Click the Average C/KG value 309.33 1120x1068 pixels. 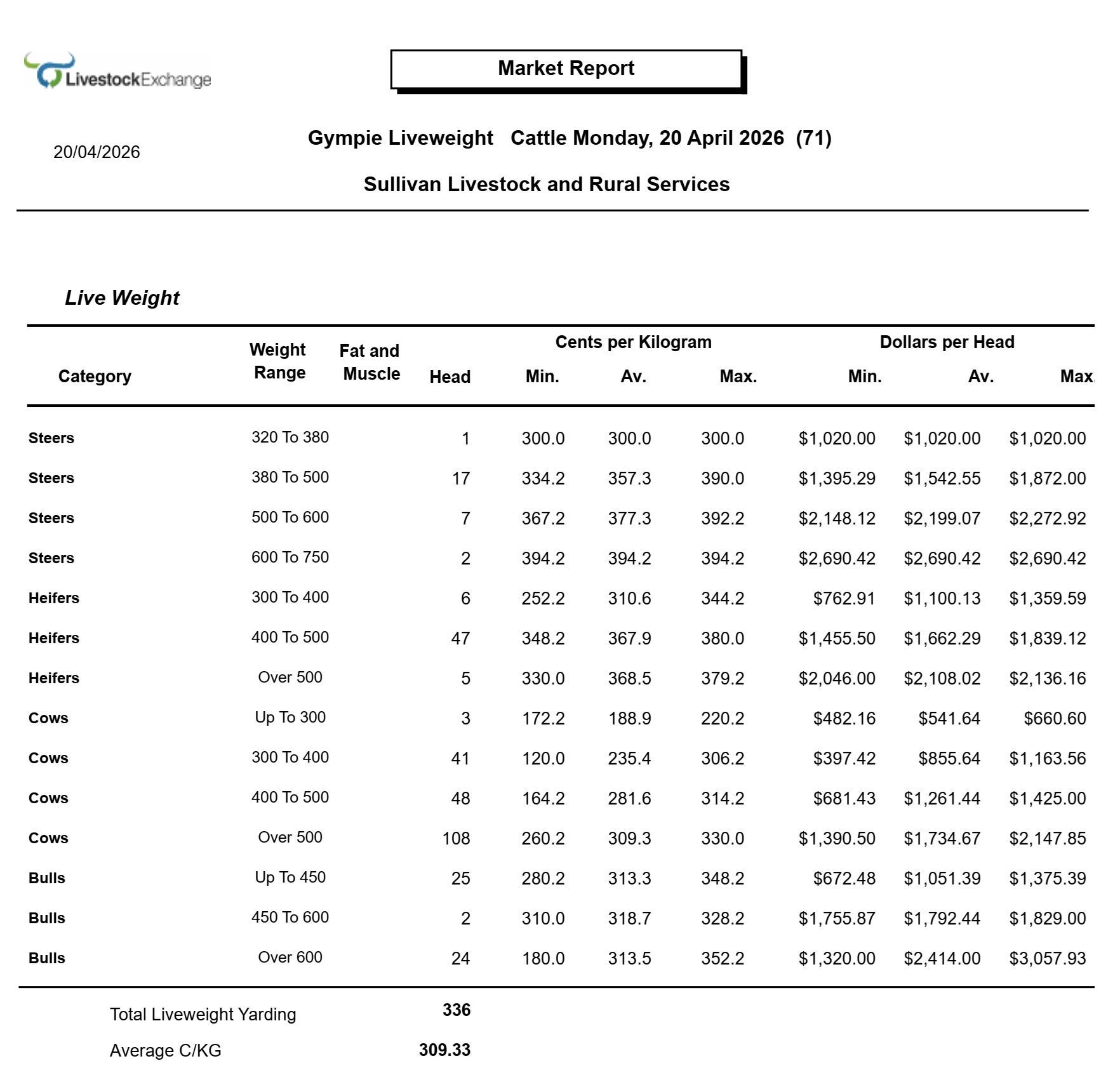[444, 1050]
